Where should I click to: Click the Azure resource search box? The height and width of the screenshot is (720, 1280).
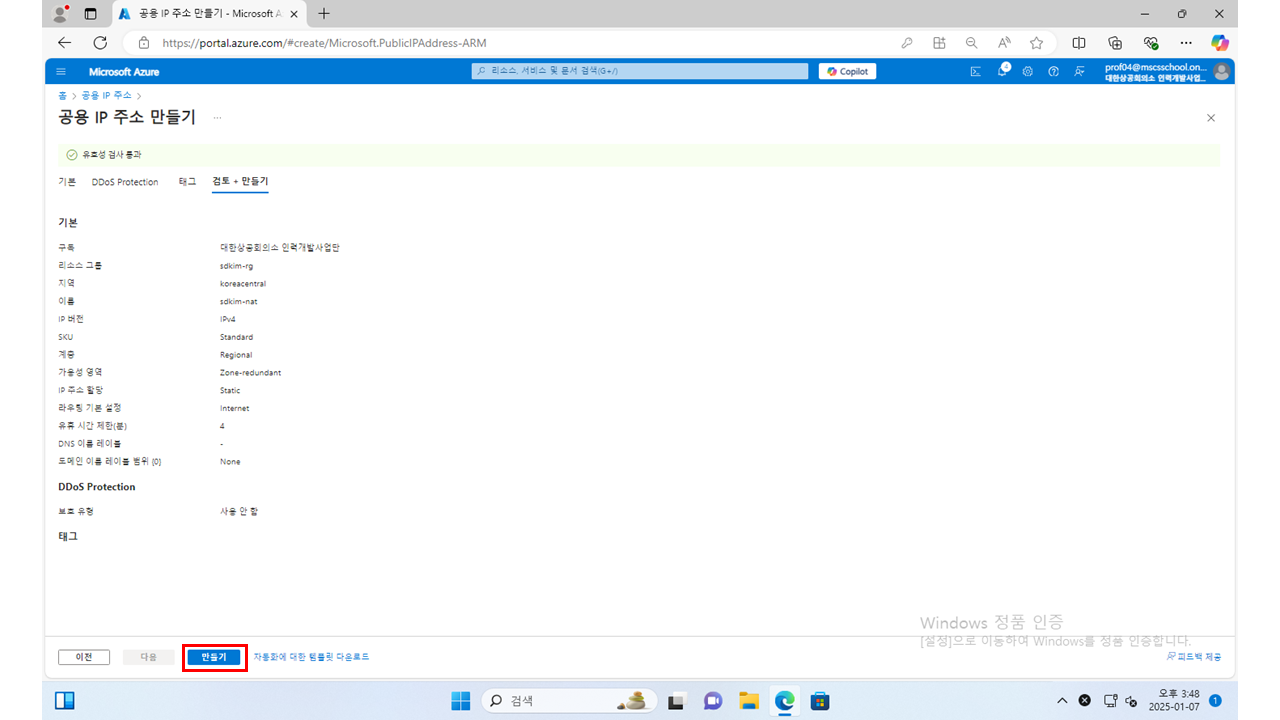pos(640,71)
